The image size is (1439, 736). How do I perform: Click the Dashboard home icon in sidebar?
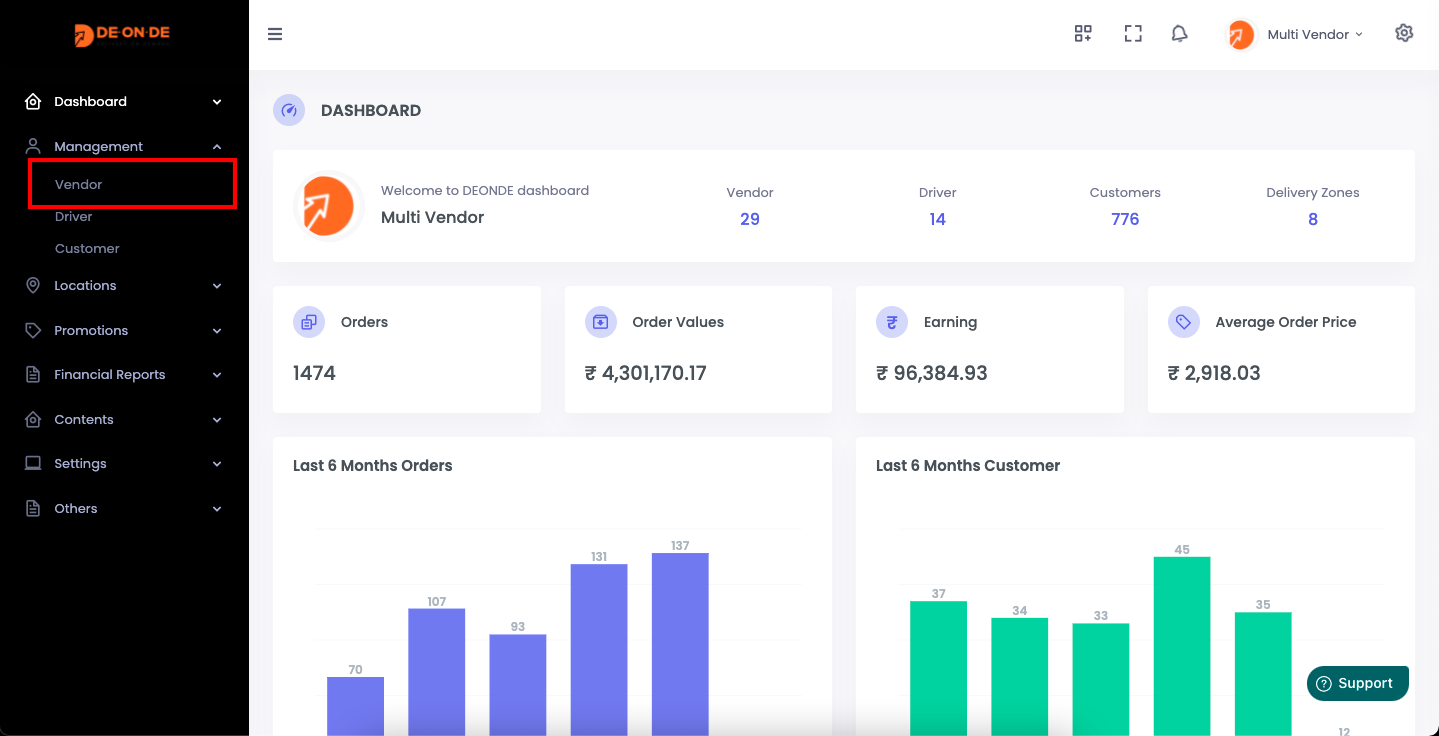click(x=33, y=102)
